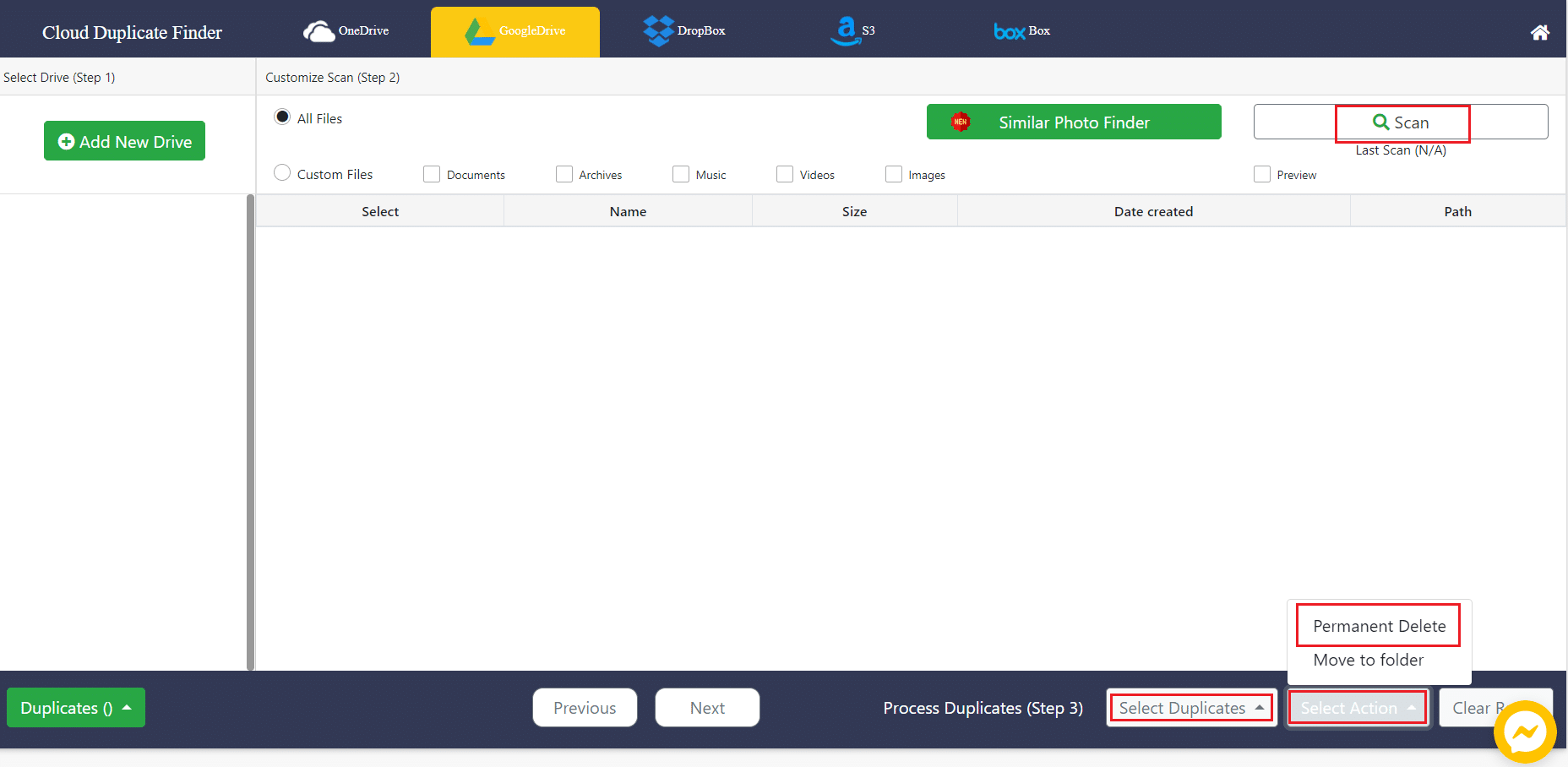Collapse the Select Action dropdown

pos(1358,708)
